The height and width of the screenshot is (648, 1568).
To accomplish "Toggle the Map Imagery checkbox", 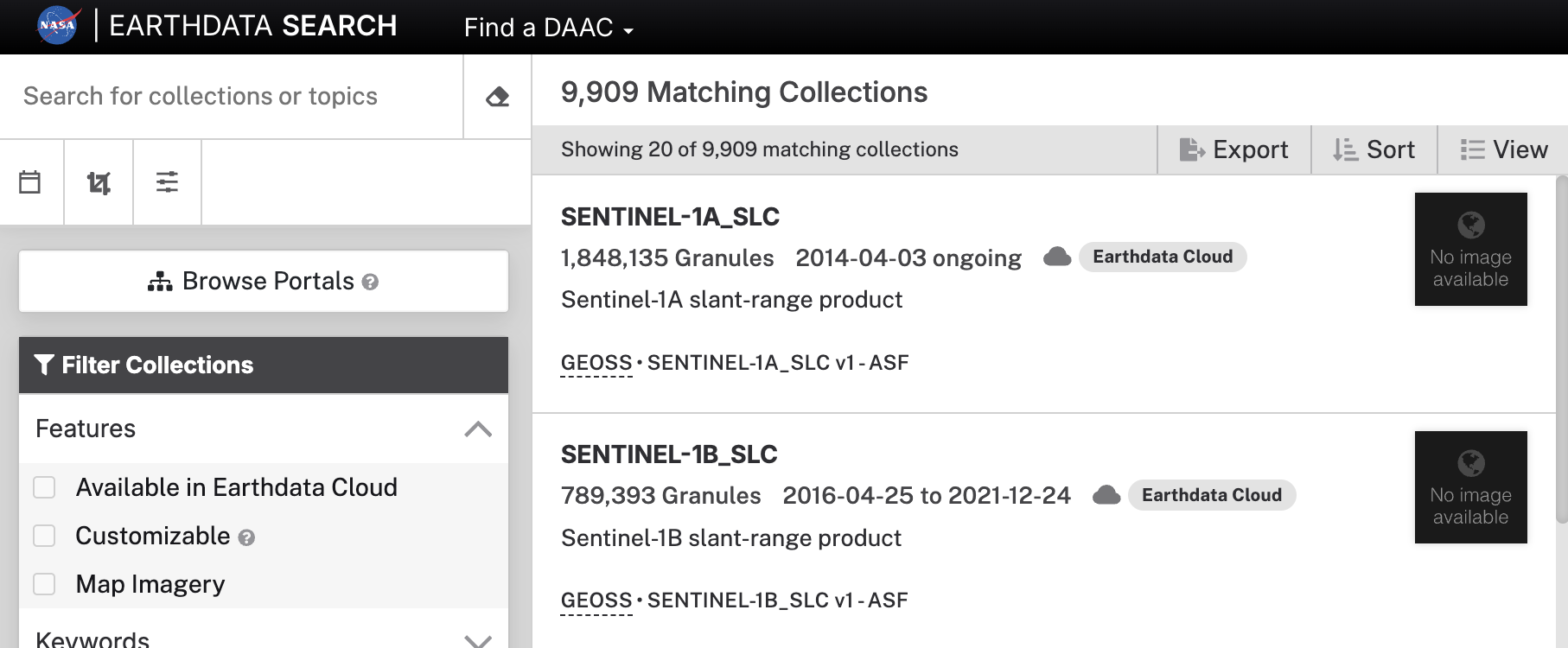I will tap(44, 584).
